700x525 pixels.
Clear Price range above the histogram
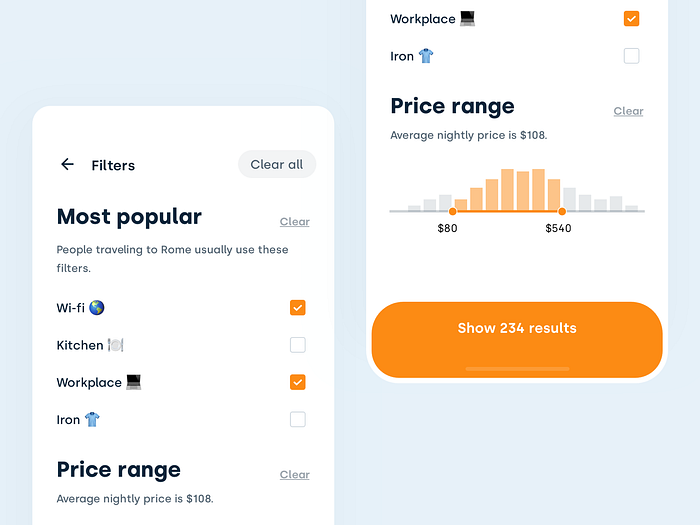(628, 111)
